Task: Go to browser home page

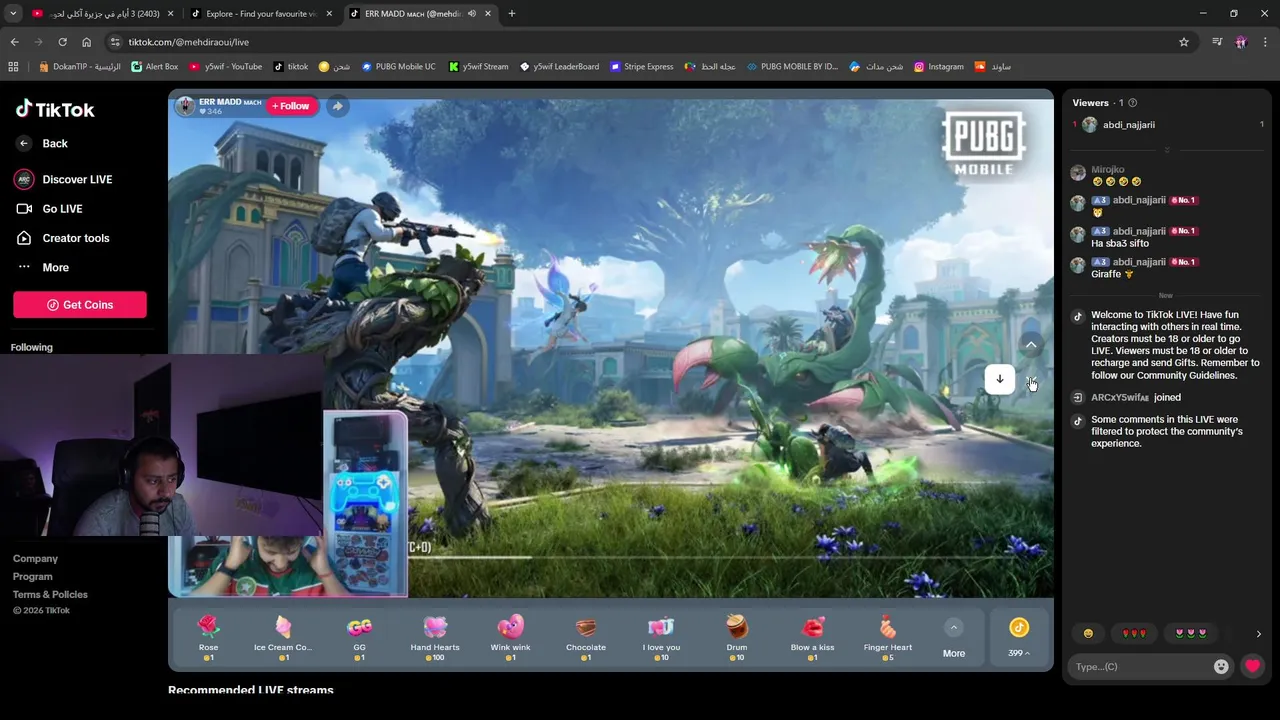Action: 86,42
